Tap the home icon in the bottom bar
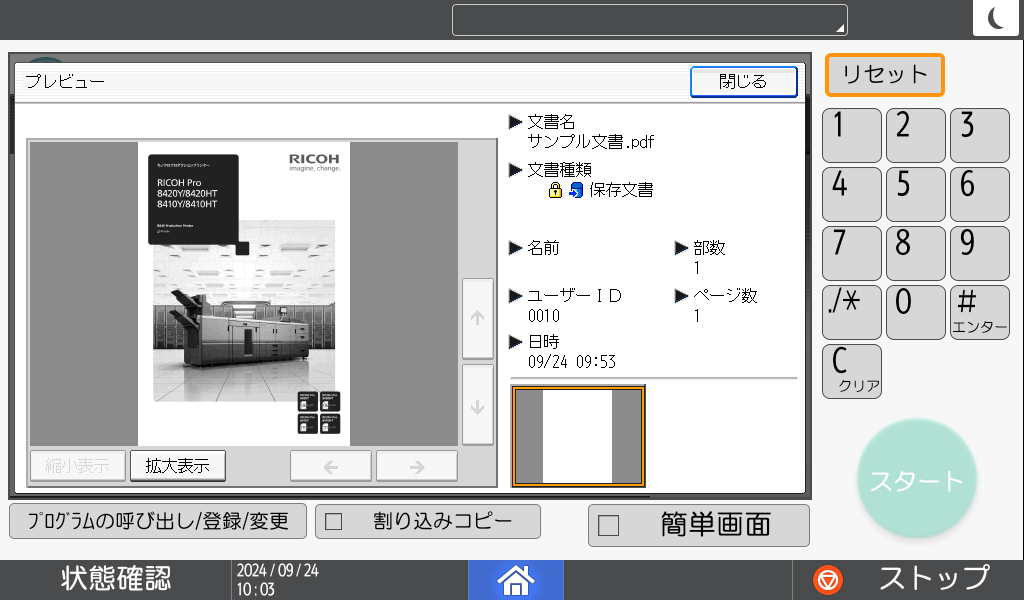Screen dimensions: 1024x600 (x=516, y=579)
